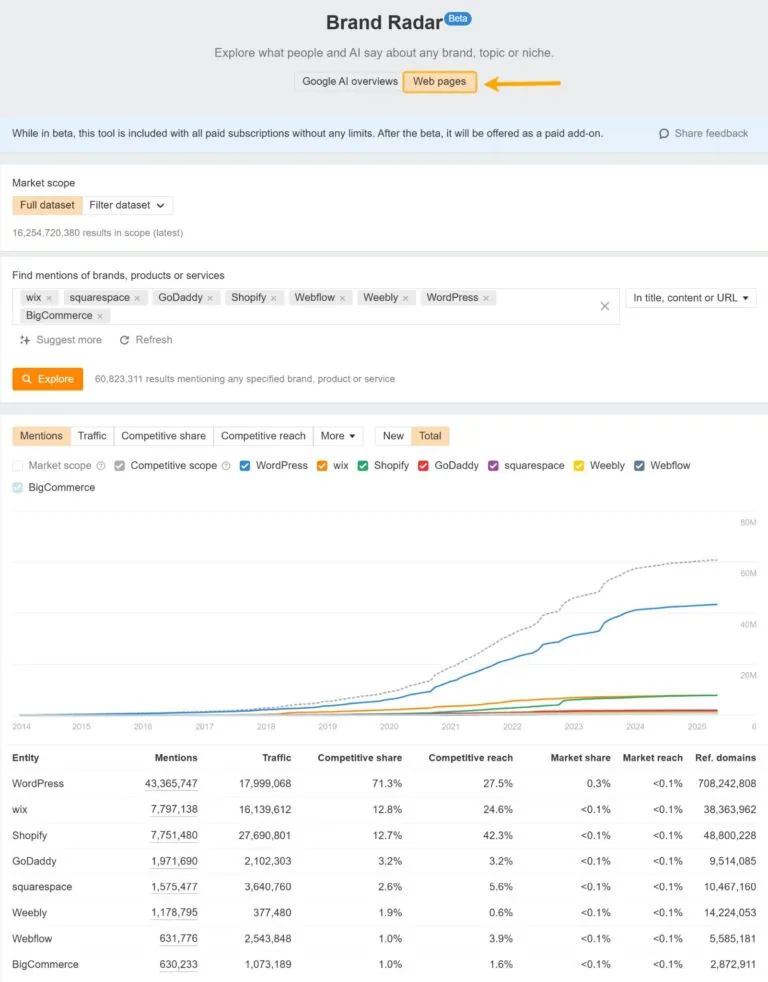Open GoDaddy mentions count 1,971,690
Image resolution: width=768 pixels, height=982 pixels.
pos(174,861)
